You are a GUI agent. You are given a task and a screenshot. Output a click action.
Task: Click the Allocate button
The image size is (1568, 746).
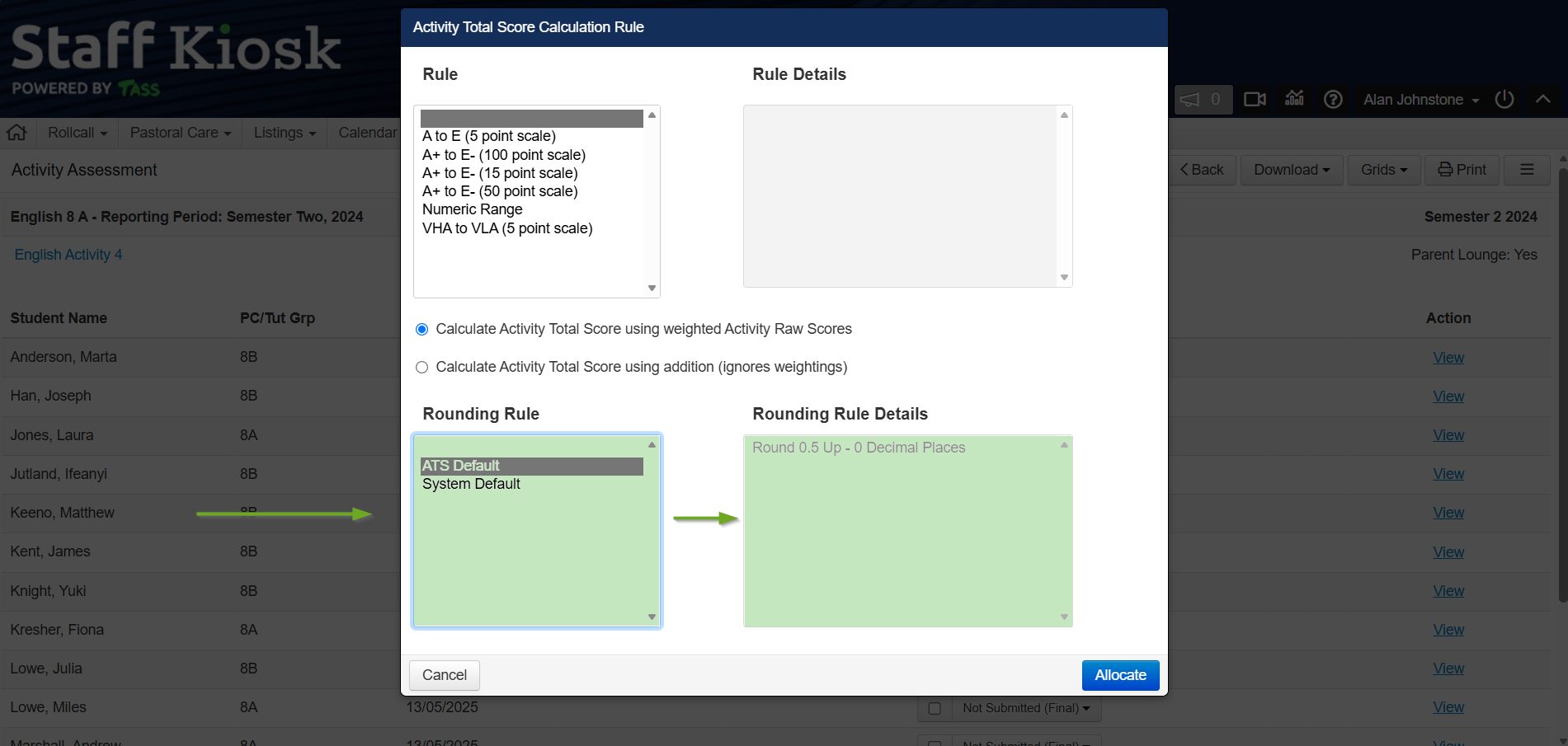pos(1120,675)
